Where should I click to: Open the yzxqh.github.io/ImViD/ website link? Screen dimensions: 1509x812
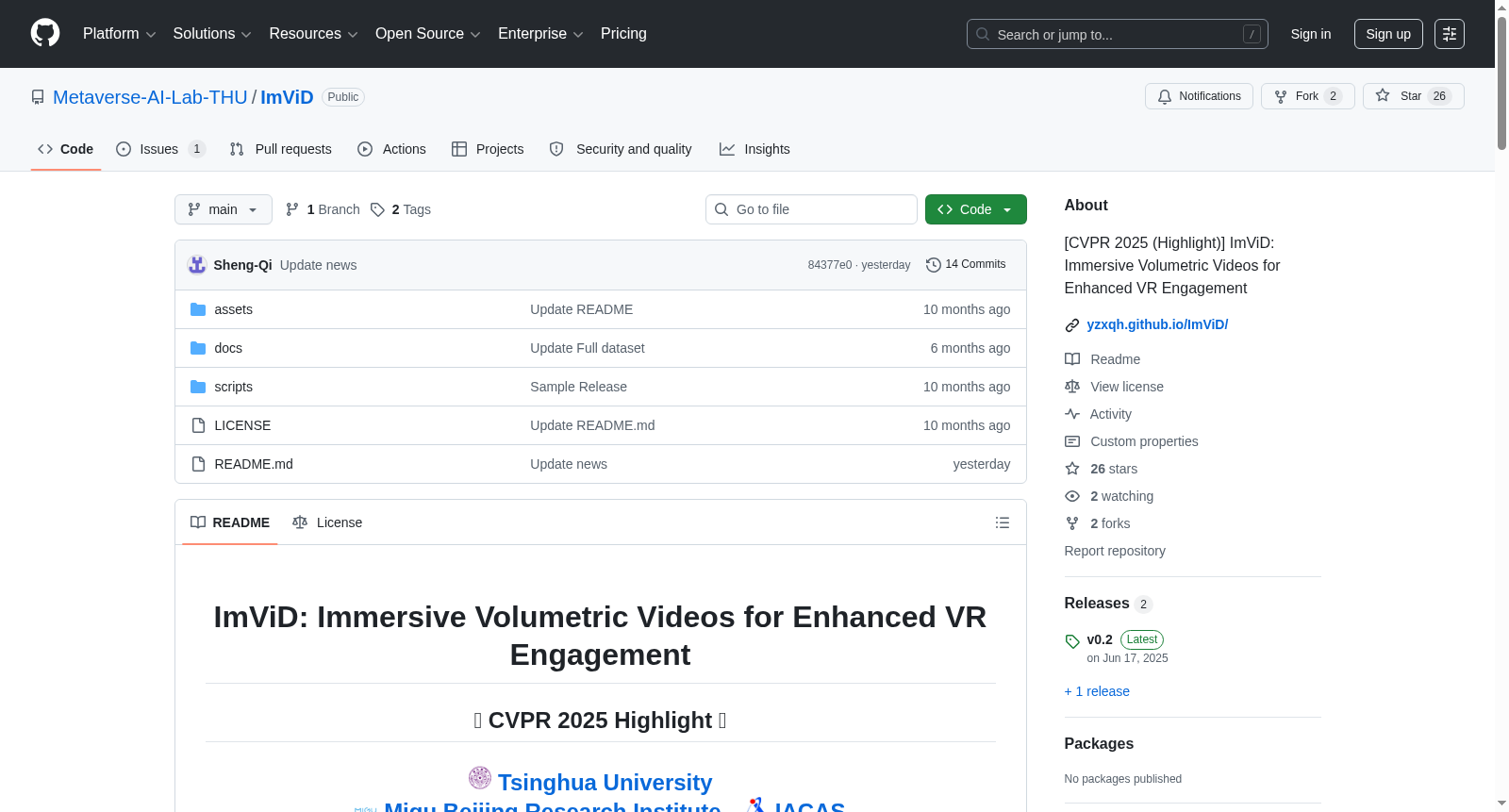click(x=1157, y=324)
